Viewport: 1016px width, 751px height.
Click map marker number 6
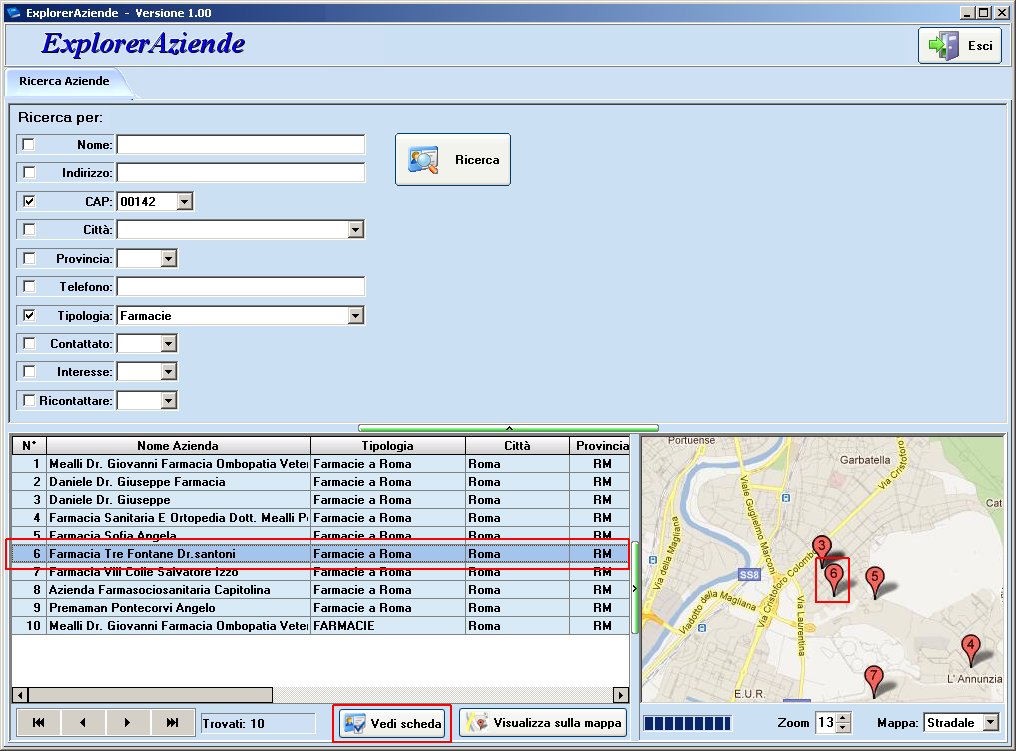[833, 578]
